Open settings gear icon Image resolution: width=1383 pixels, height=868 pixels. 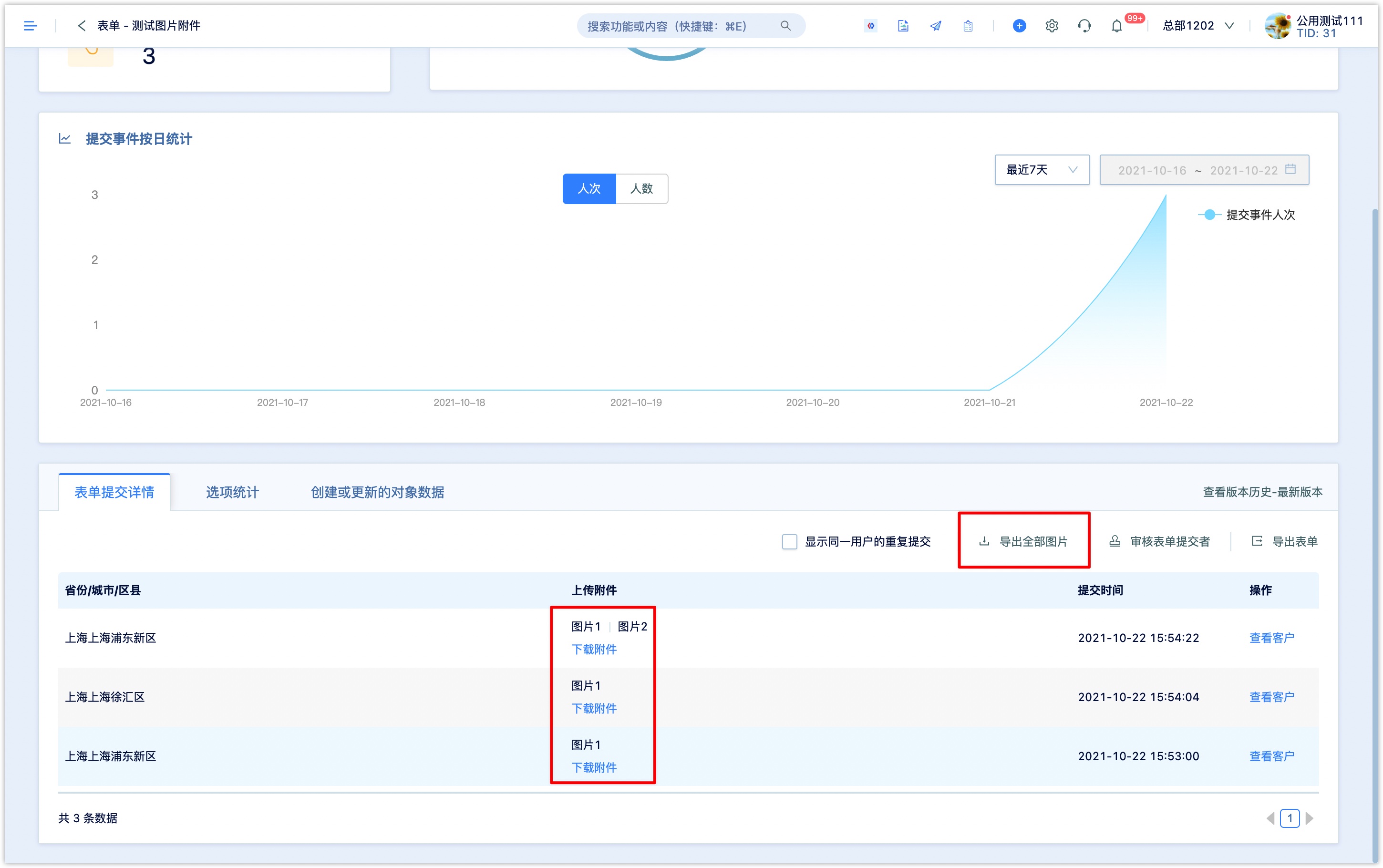(1051, 26)
